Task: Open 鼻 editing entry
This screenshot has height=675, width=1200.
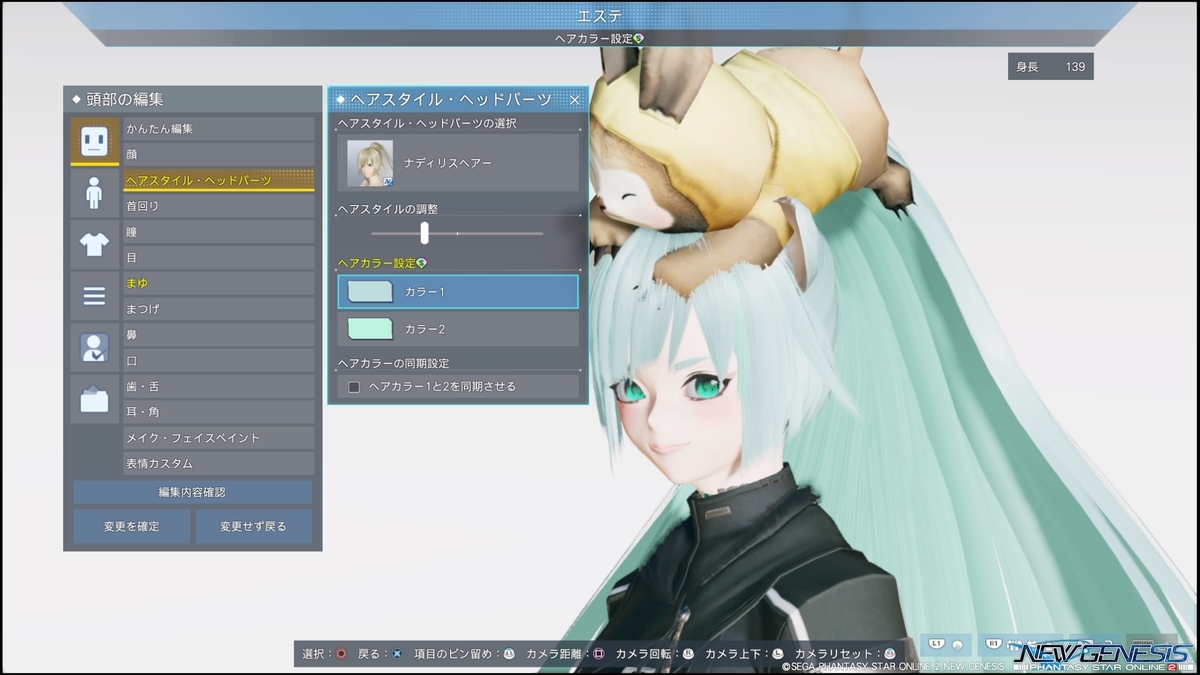Action: point(218,335)
